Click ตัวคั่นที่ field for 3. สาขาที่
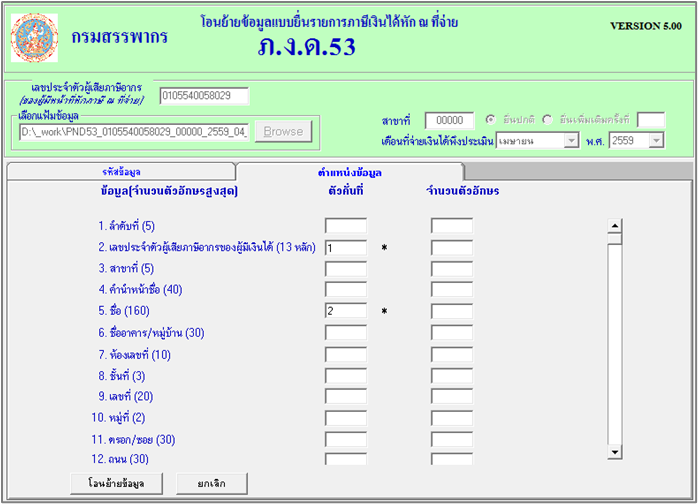 (x=346, y=269)
